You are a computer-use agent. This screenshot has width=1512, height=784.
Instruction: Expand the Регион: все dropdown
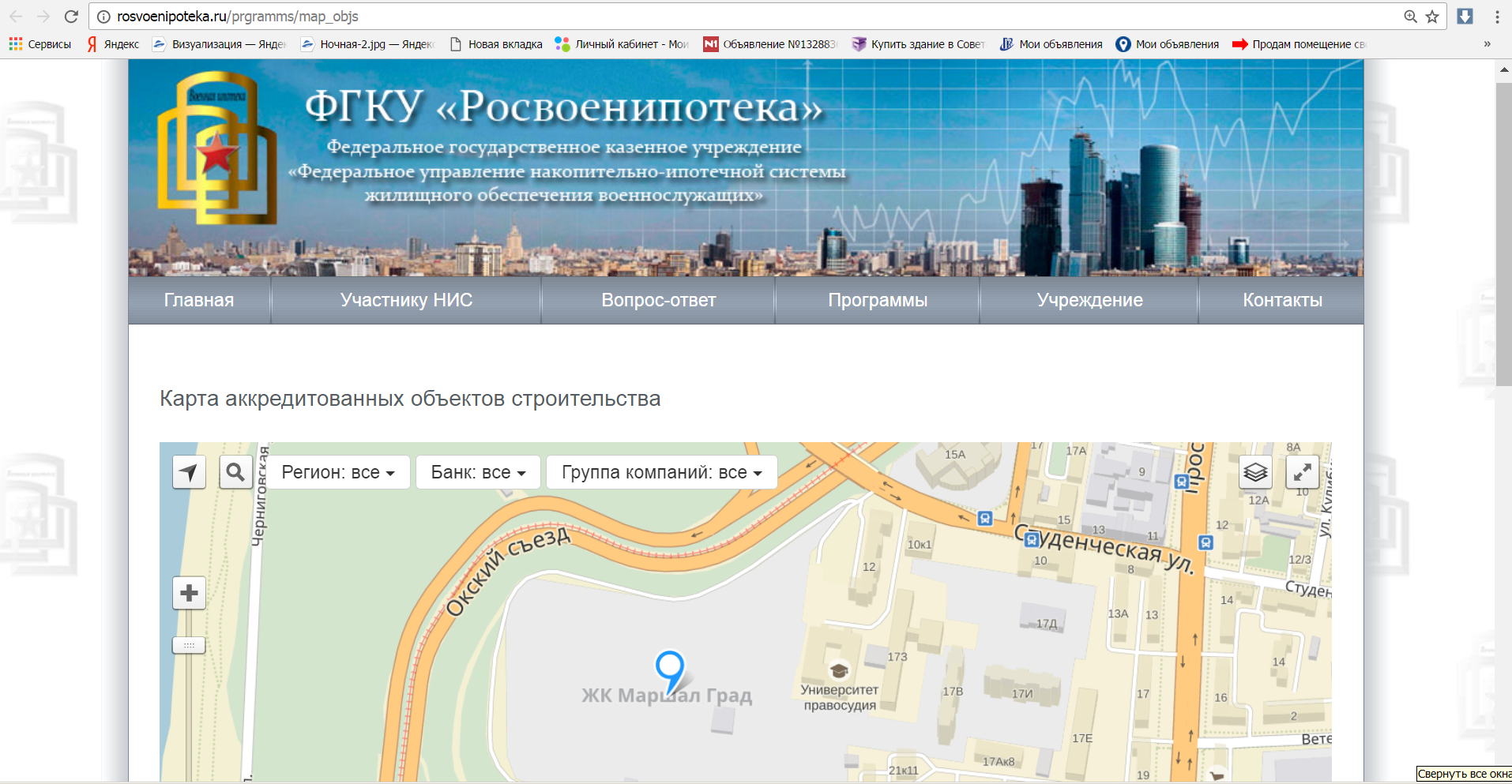[338, 472]
